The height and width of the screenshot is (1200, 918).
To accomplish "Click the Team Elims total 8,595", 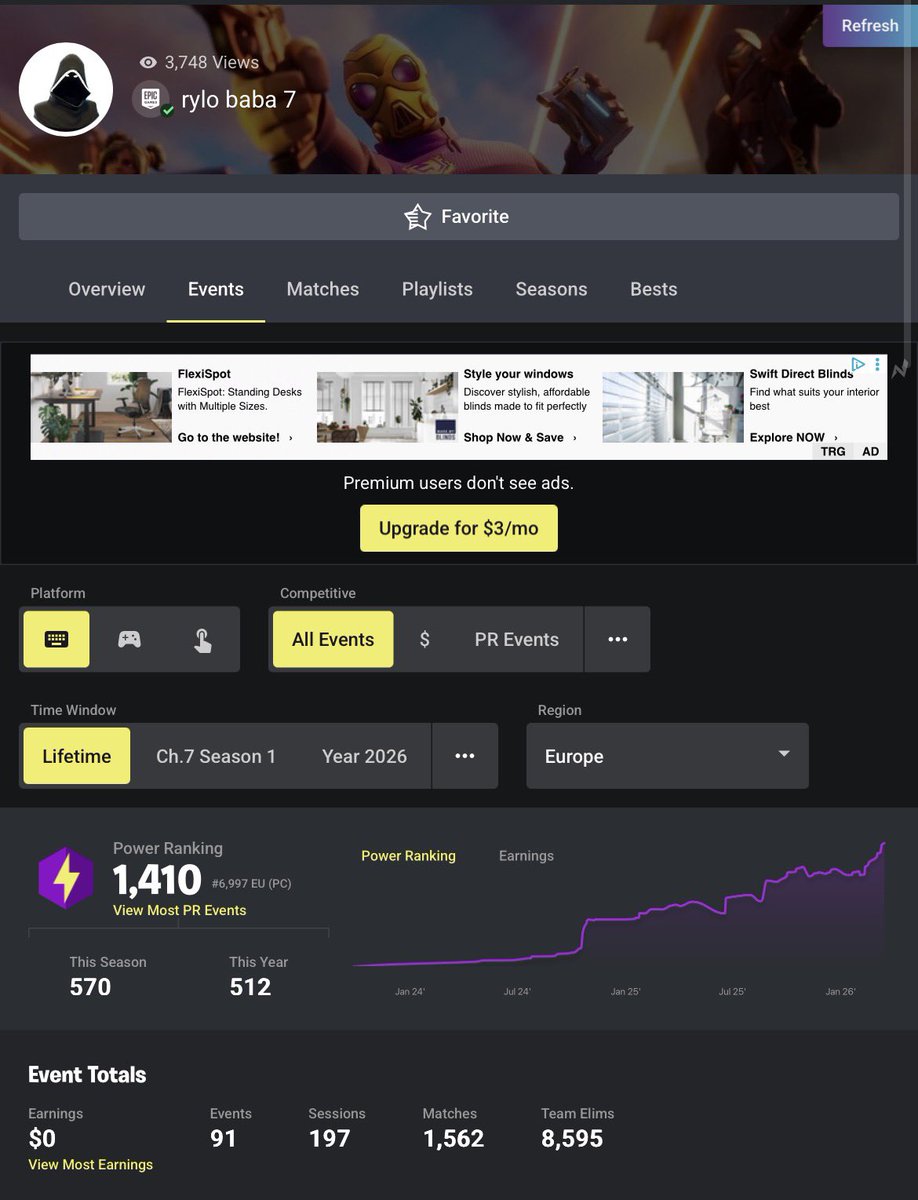I will 572,1138.
